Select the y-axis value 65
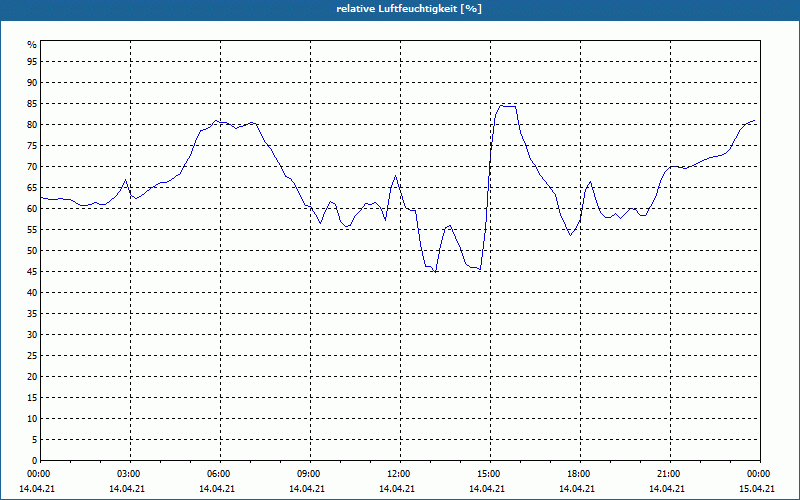 tap(32, 188)
